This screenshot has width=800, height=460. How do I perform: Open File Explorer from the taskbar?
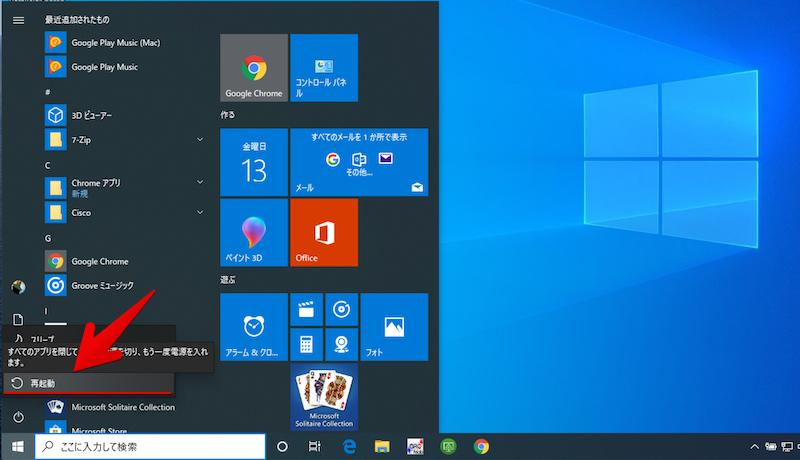[382, 446]
